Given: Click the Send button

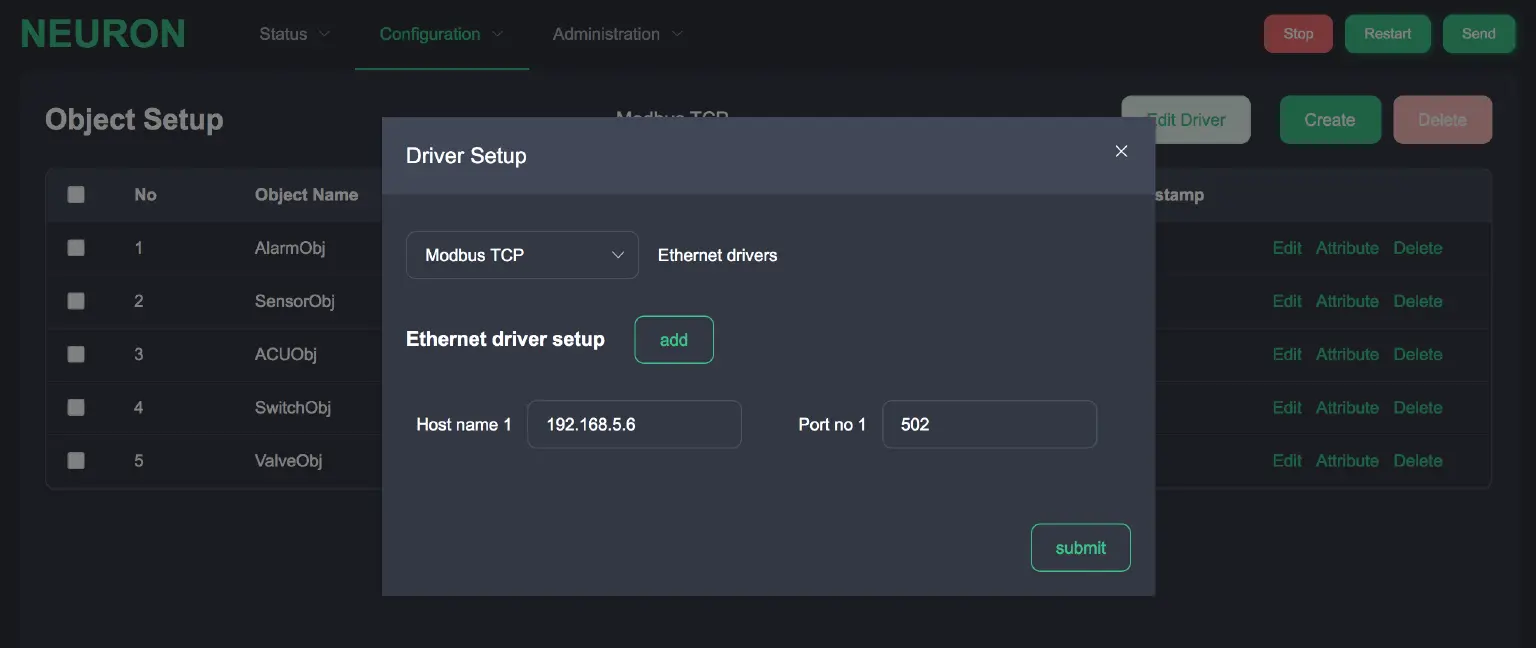Looking at the screenshot, I should [1478, 34].
